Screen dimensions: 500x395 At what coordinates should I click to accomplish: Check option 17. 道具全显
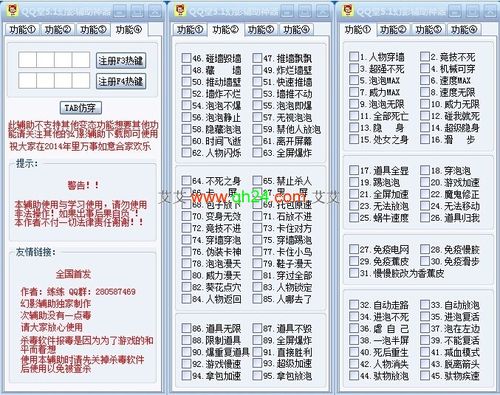point(354,170)
